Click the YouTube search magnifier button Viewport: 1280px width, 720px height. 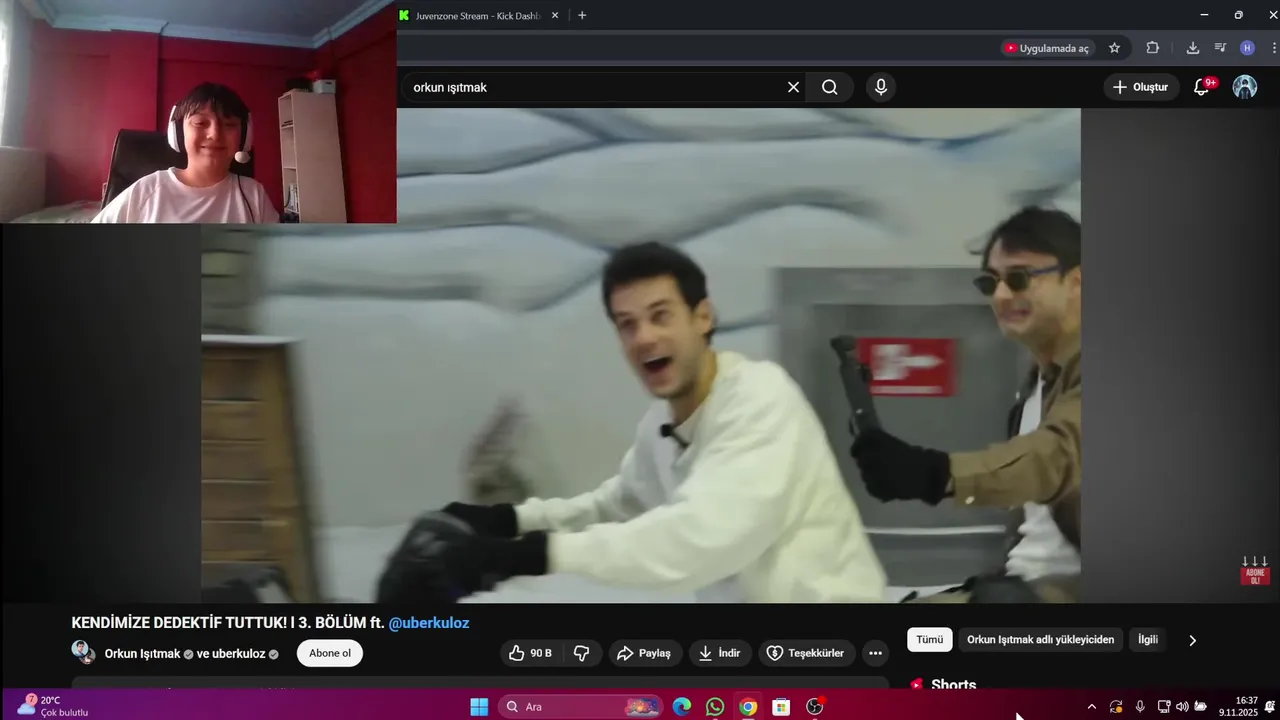(830, 87)
